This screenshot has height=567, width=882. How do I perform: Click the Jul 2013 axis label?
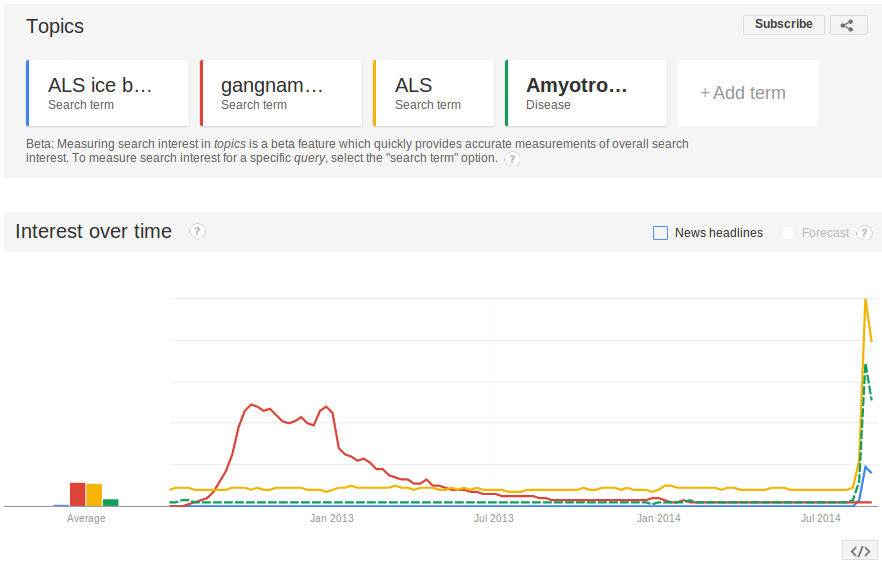(493, 518)
